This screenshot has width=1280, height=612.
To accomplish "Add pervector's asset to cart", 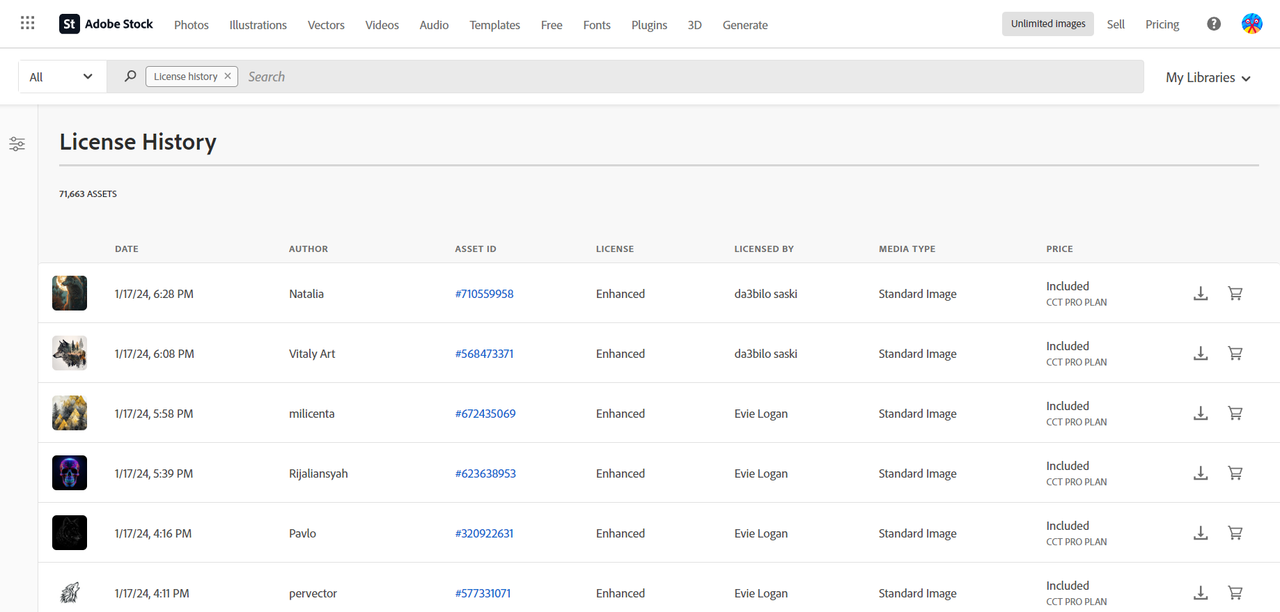I will click(1235, 594).
